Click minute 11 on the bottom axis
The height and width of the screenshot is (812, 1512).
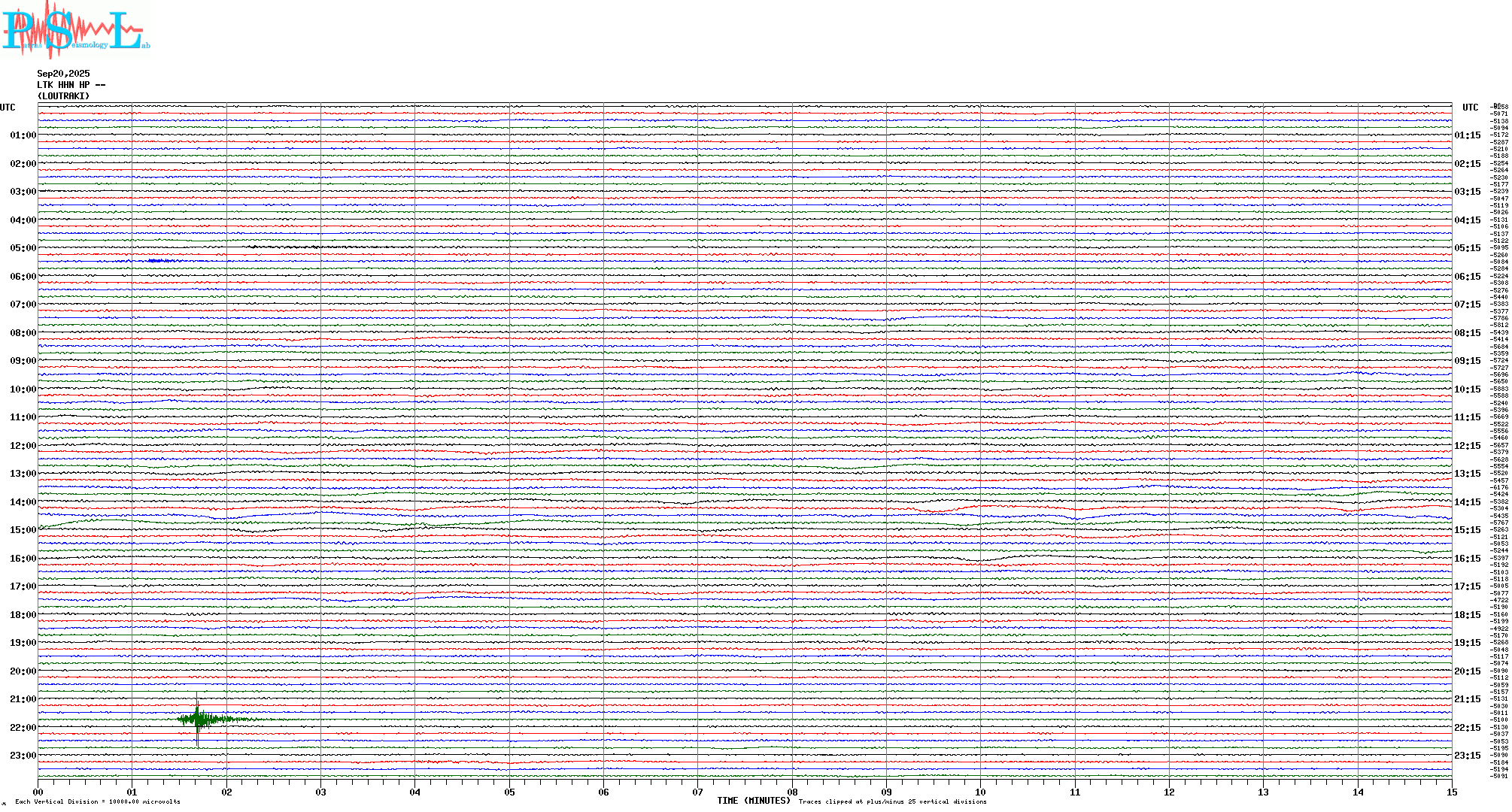pos(1075,792)
